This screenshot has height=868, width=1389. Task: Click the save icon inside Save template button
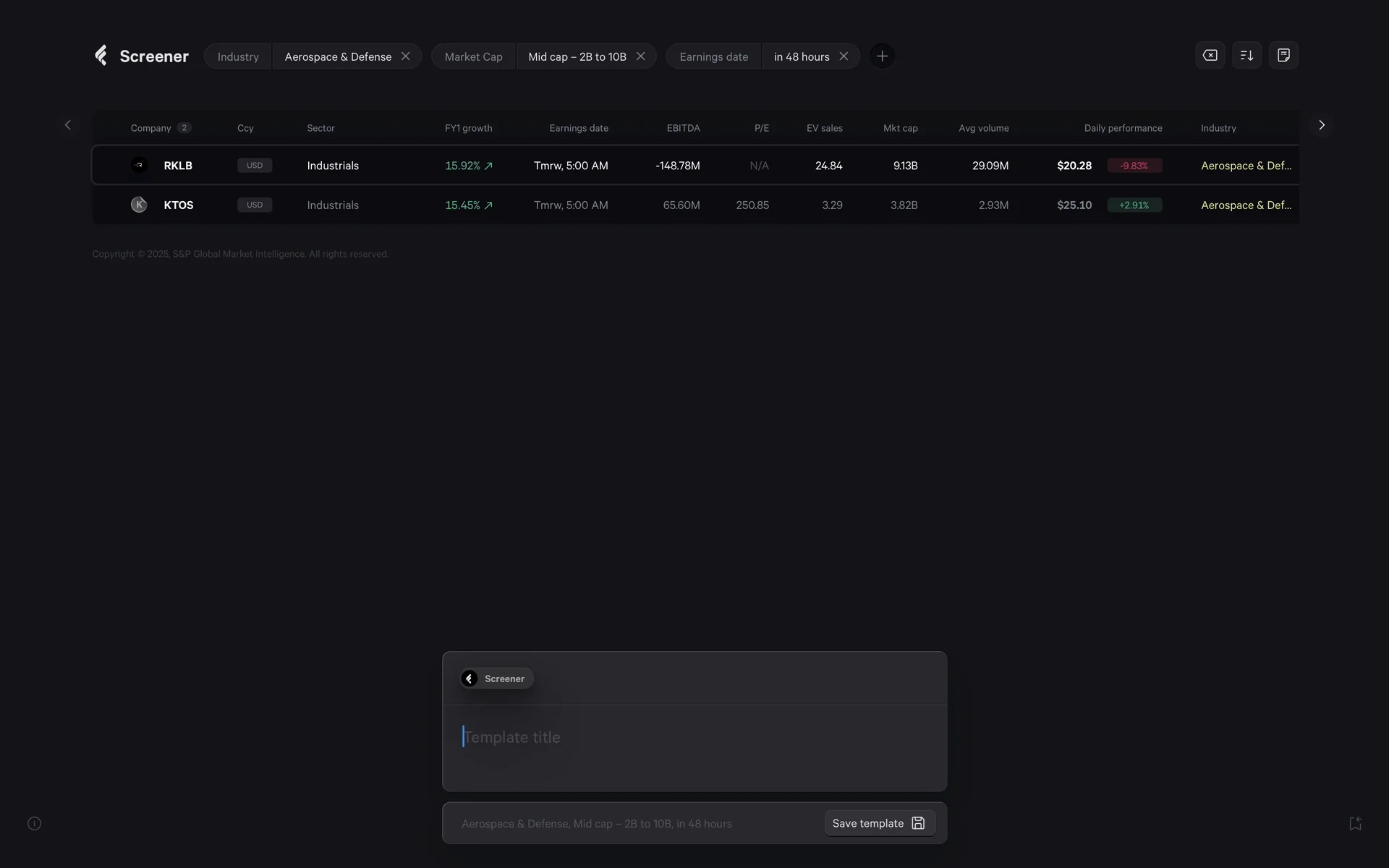click(x=918, y=822)
